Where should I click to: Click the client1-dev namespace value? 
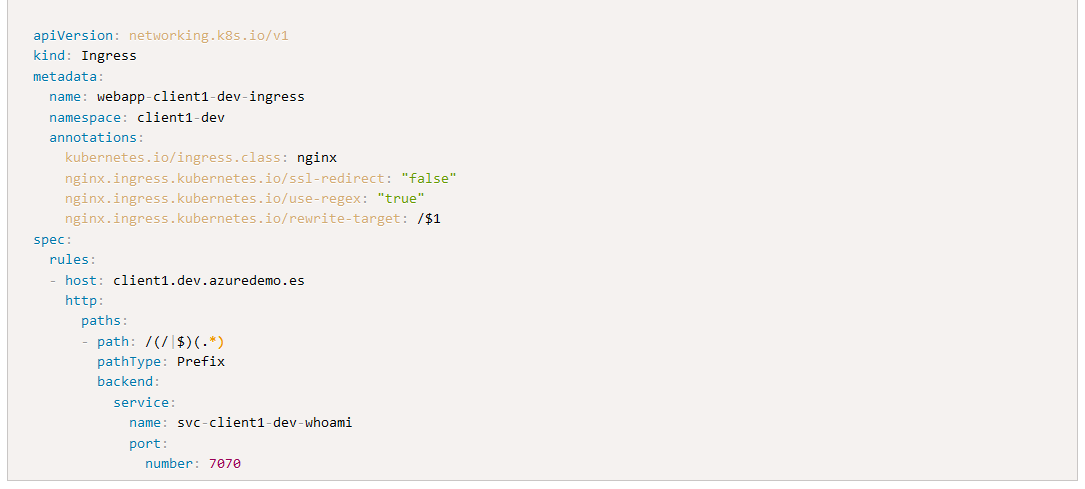(181, 118)
